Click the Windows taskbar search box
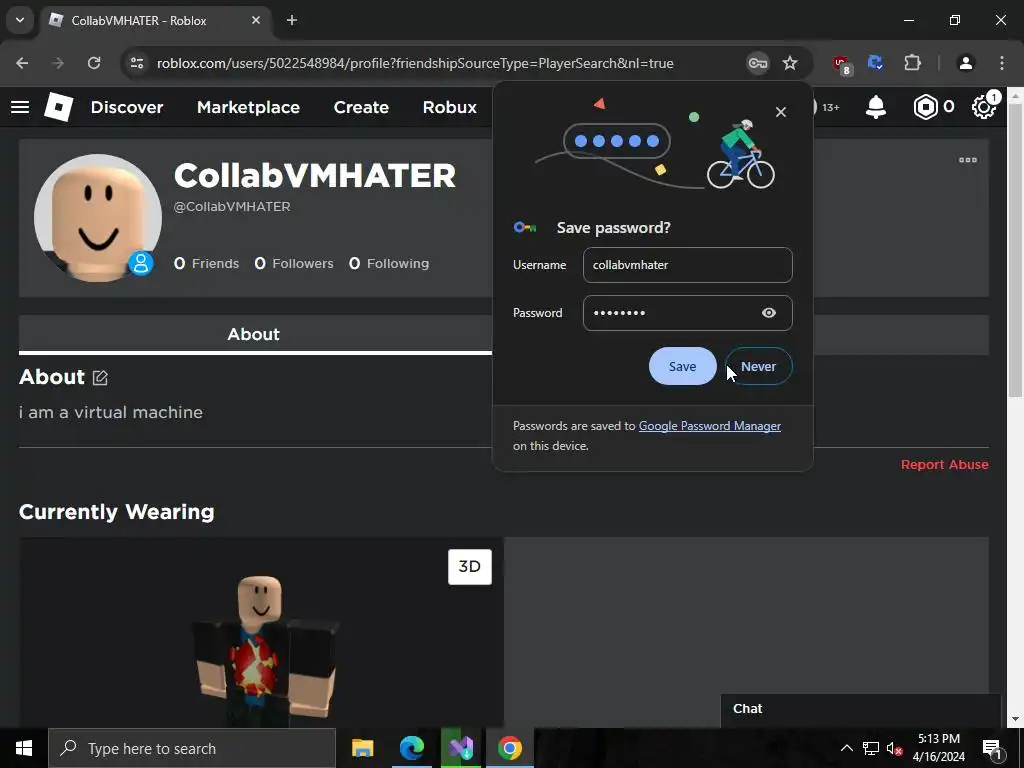 [192, 748]
